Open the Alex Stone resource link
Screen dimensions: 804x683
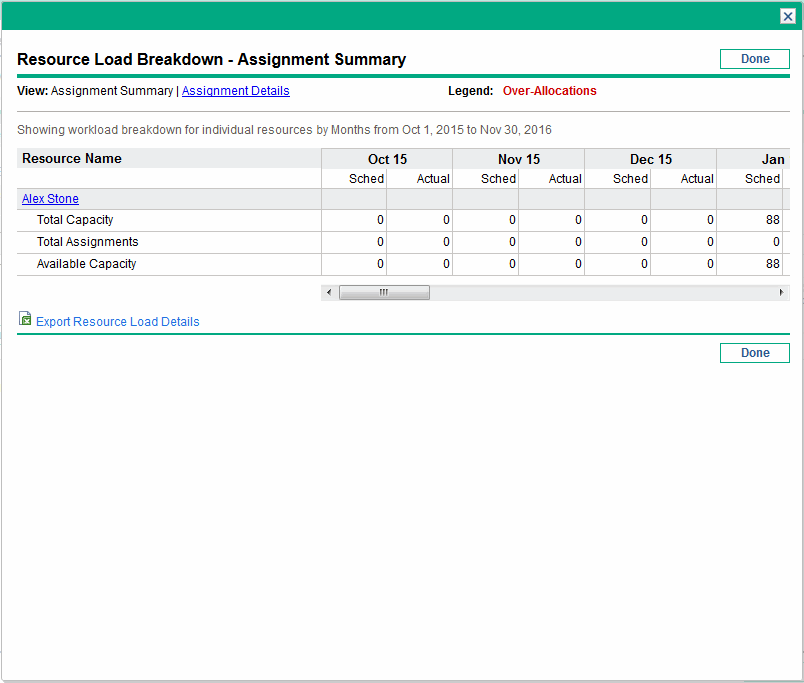pos(50,199)
